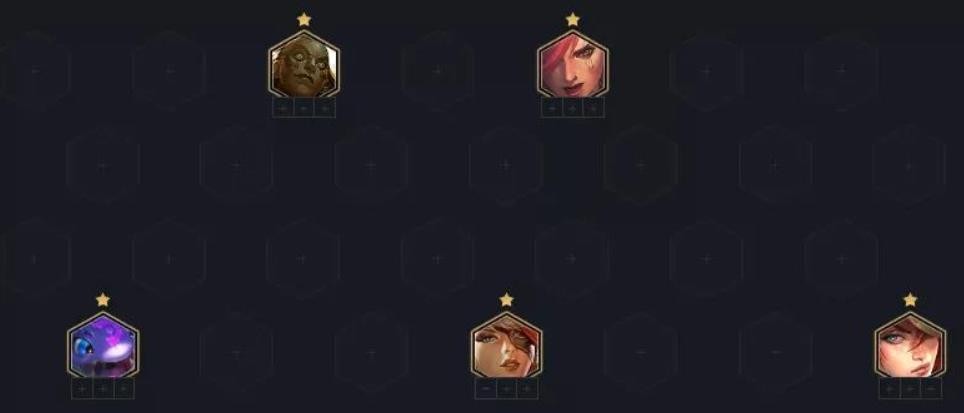Add item in last slot under zombie-faced champion
The width and height of the screenshot is (964, 413).
325,108
